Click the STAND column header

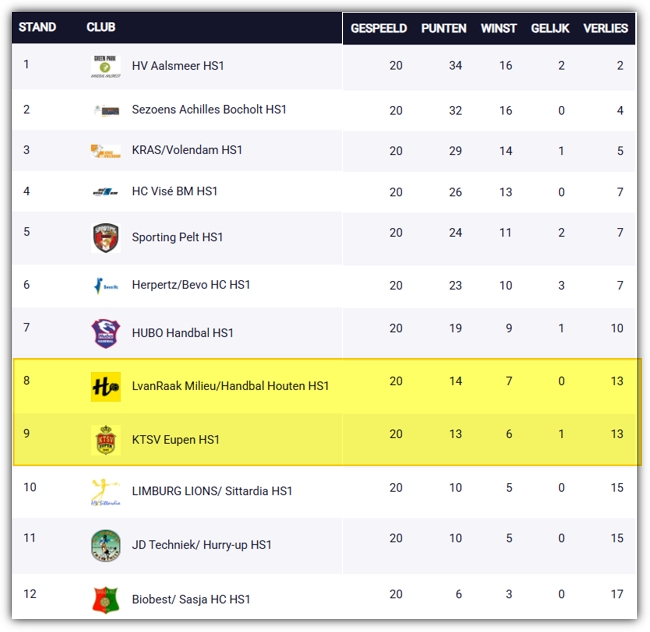[37, 27]
